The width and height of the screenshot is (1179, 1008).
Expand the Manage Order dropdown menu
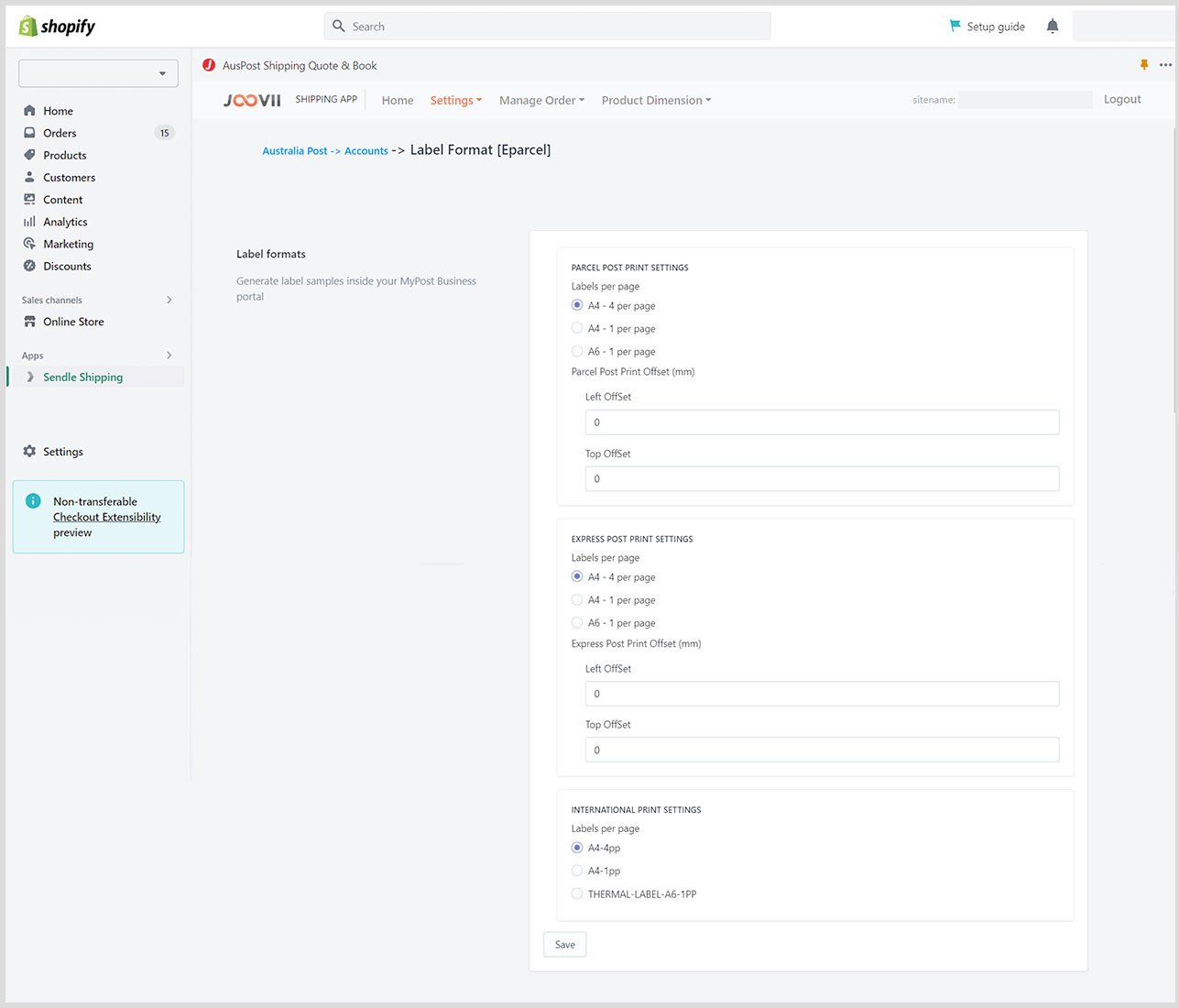[x=541, y=101]
